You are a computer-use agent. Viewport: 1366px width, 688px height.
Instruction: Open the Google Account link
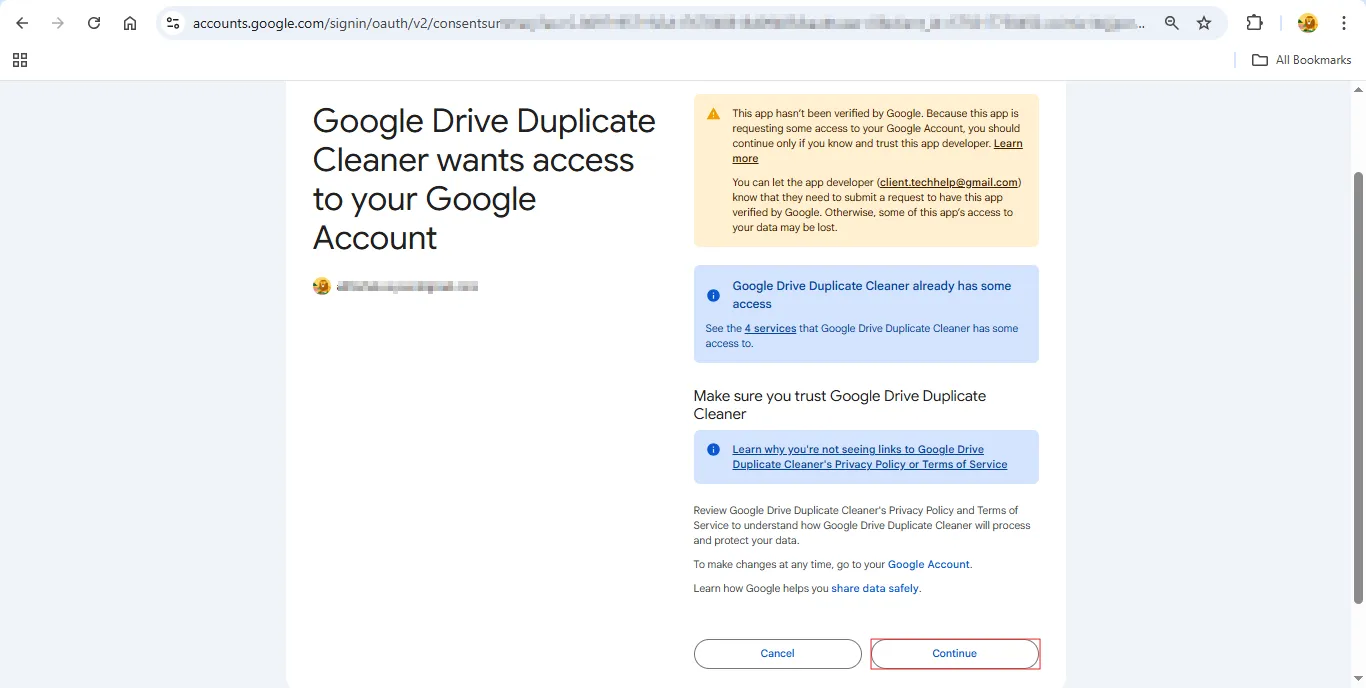[x=928, y=565]
